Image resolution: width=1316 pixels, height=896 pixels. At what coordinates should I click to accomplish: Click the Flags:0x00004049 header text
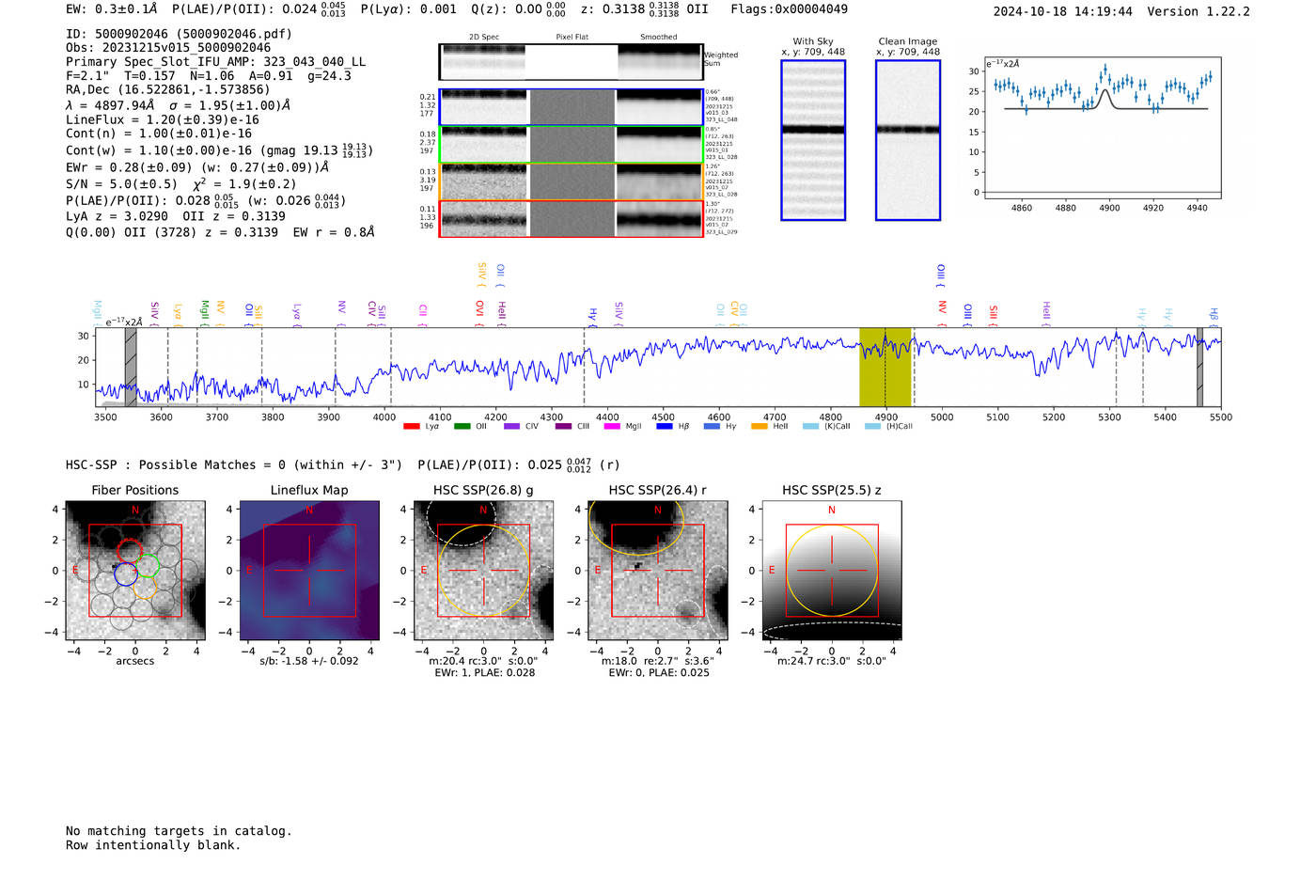pyautogui.click(x=789, y=9)
